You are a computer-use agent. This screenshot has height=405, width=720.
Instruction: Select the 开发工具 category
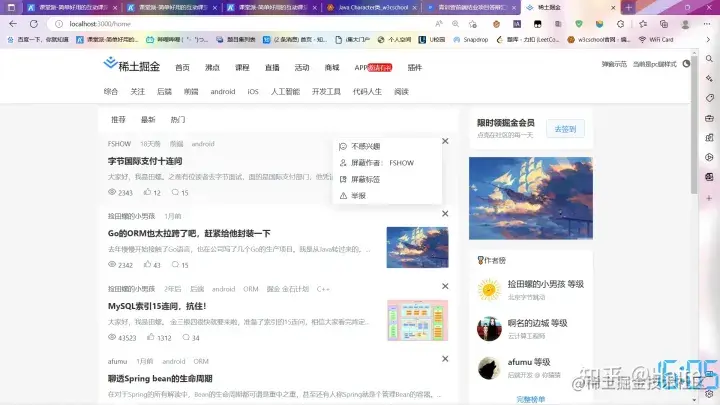(x=326, y=91)
